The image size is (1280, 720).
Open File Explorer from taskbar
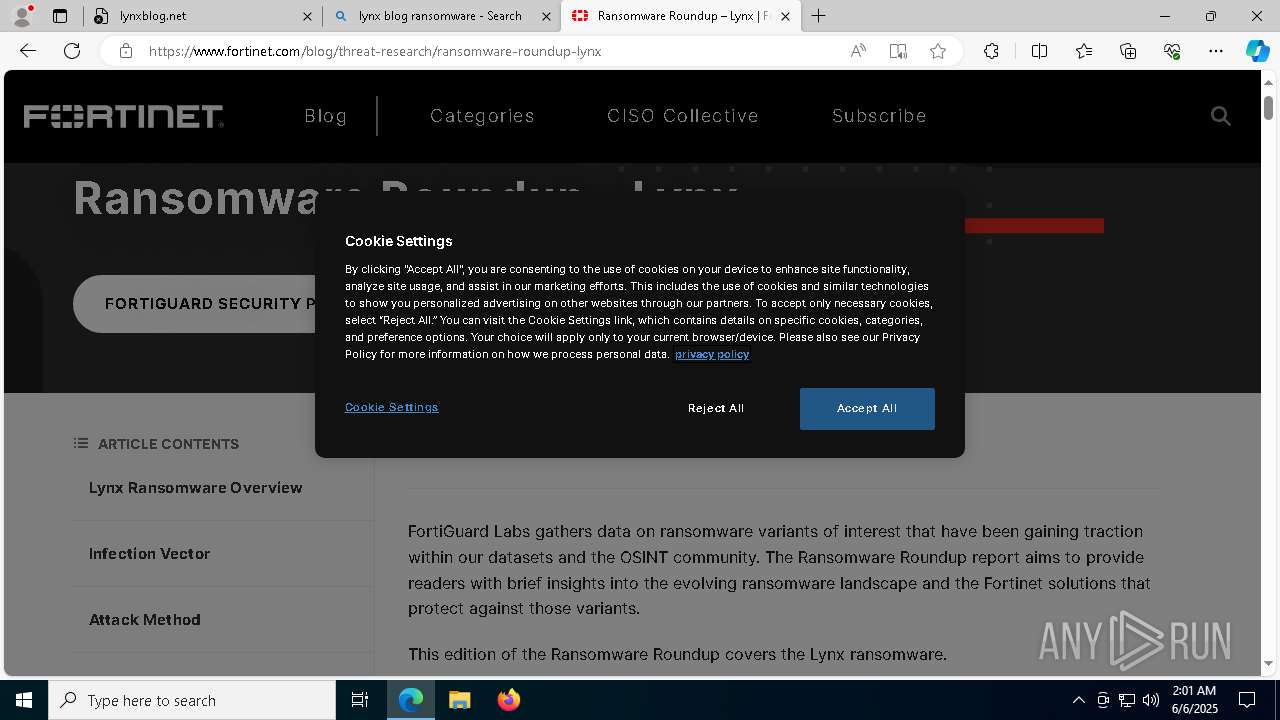(x=459, y=700)
